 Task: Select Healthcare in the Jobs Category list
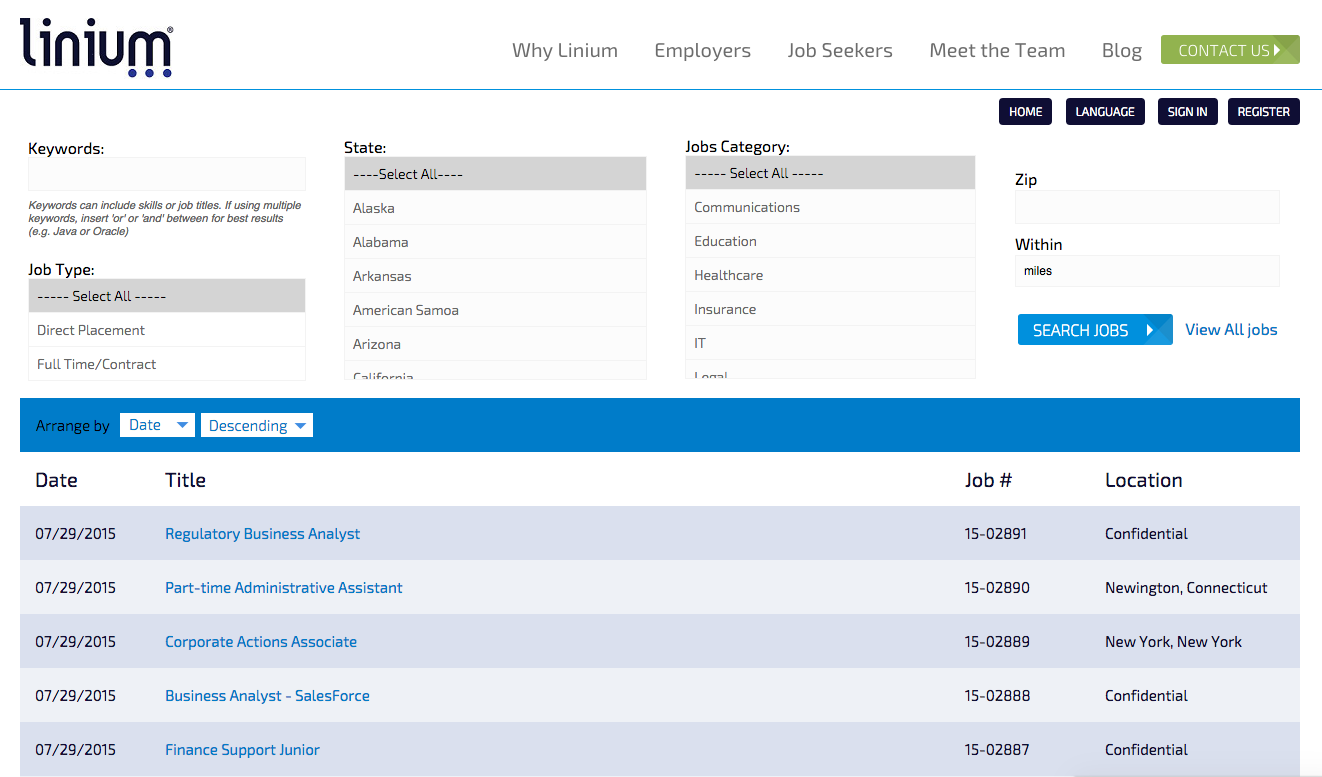pyautogui.click(x=728, y=274)
